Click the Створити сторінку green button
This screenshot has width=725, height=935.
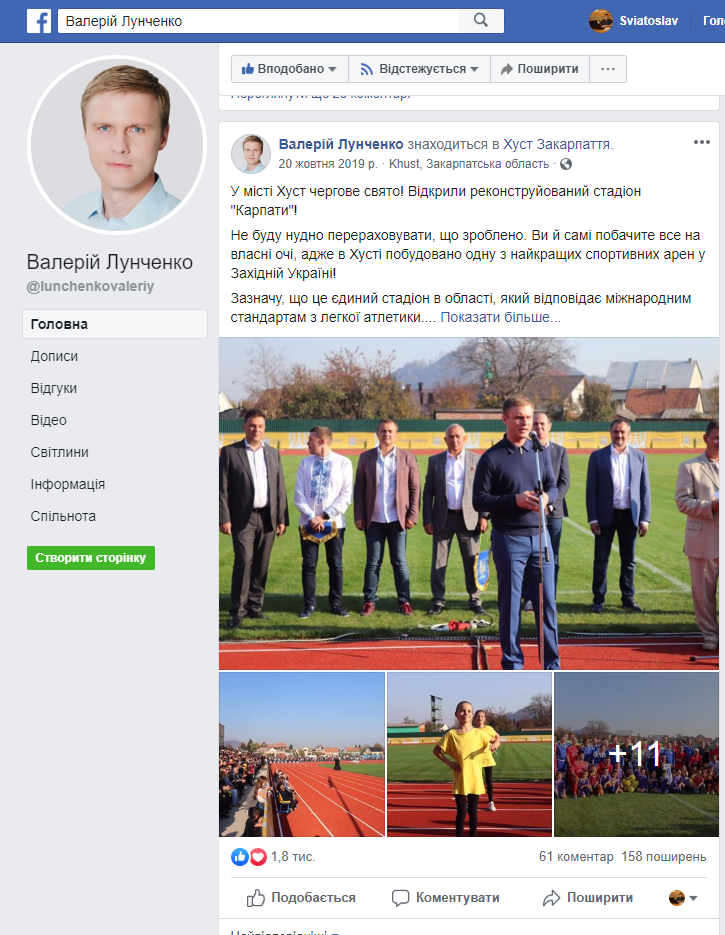(91, 558)
